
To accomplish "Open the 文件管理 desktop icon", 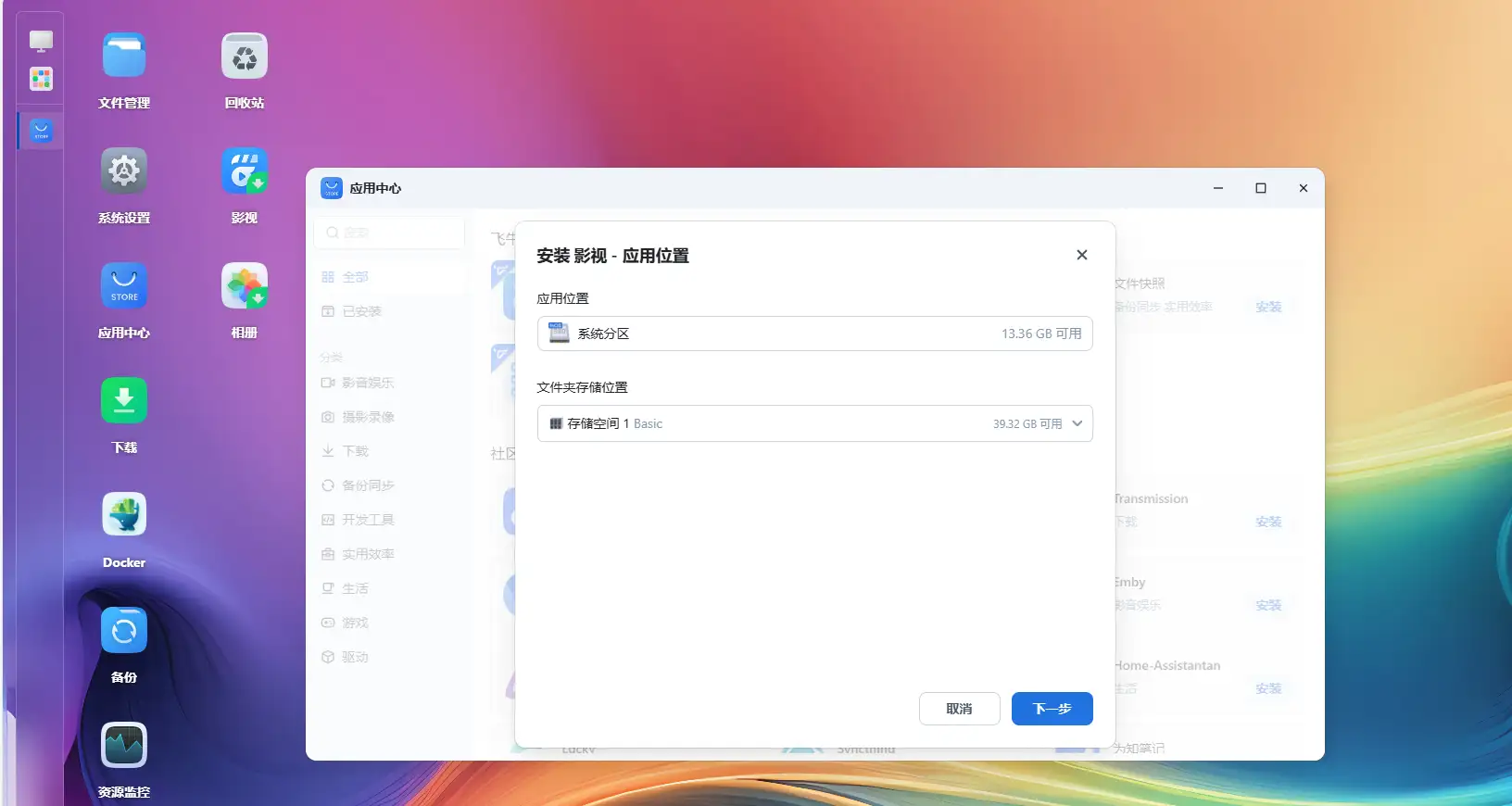I will (x=124, y=57).
